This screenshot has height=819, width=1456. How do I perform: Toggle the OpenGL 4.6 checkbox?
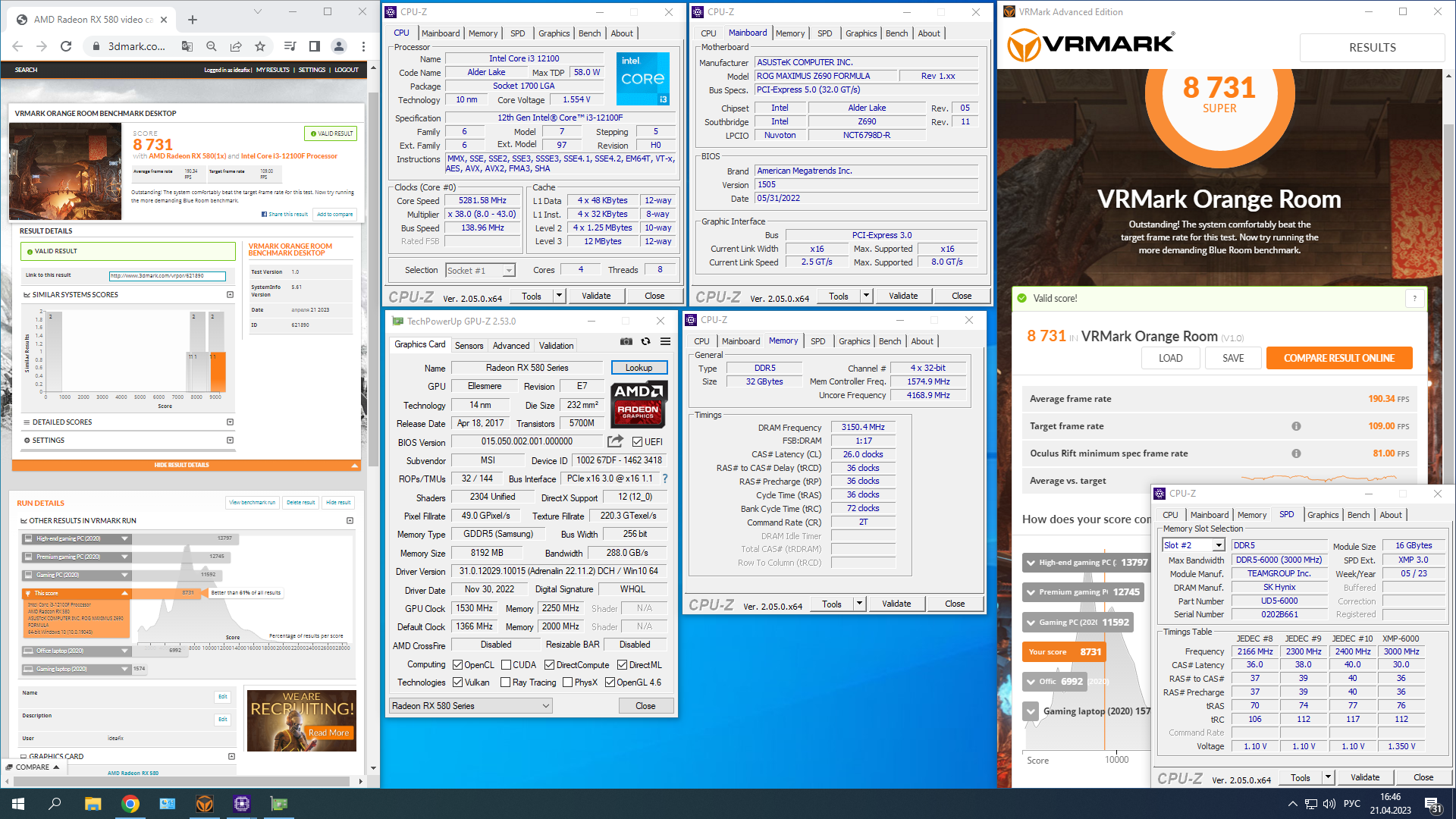[x=609, y=682]
